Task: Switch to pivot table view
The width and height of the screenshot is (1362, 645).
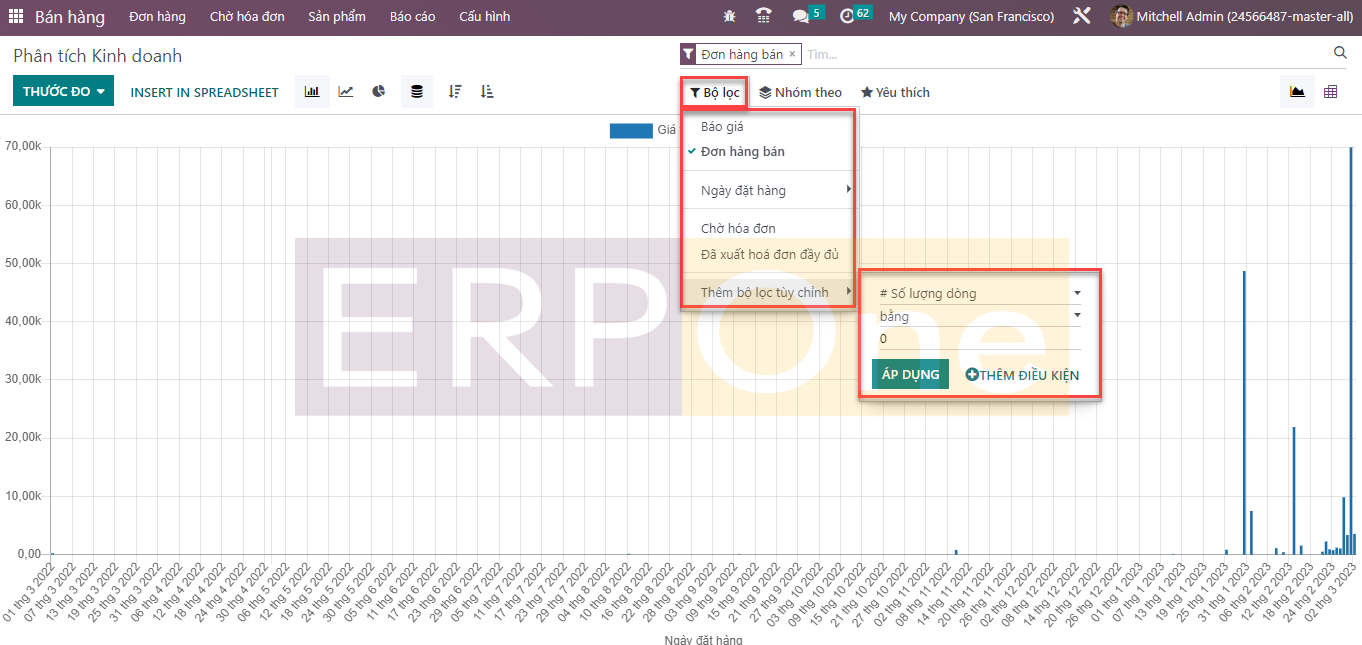Action: click(1330, 92)
